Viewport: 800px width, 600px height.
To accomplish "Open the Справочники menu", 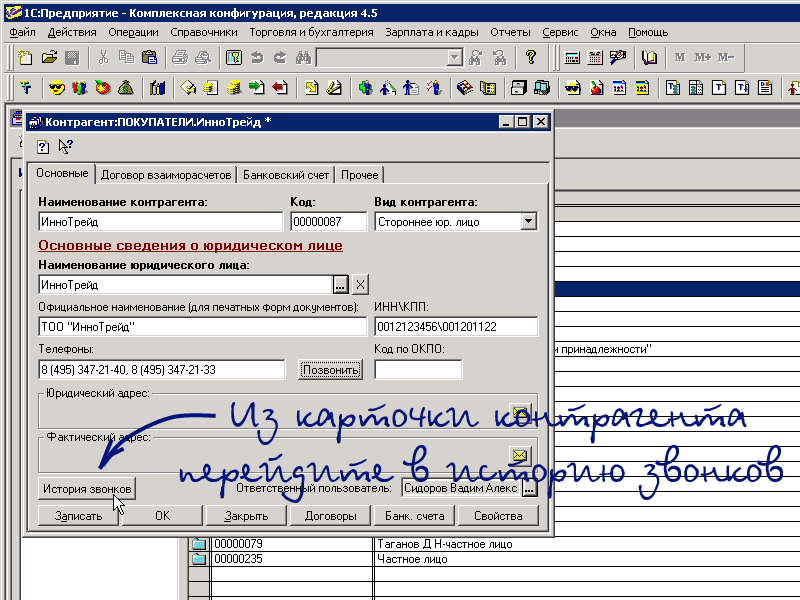I will click(x=204, y=32).
